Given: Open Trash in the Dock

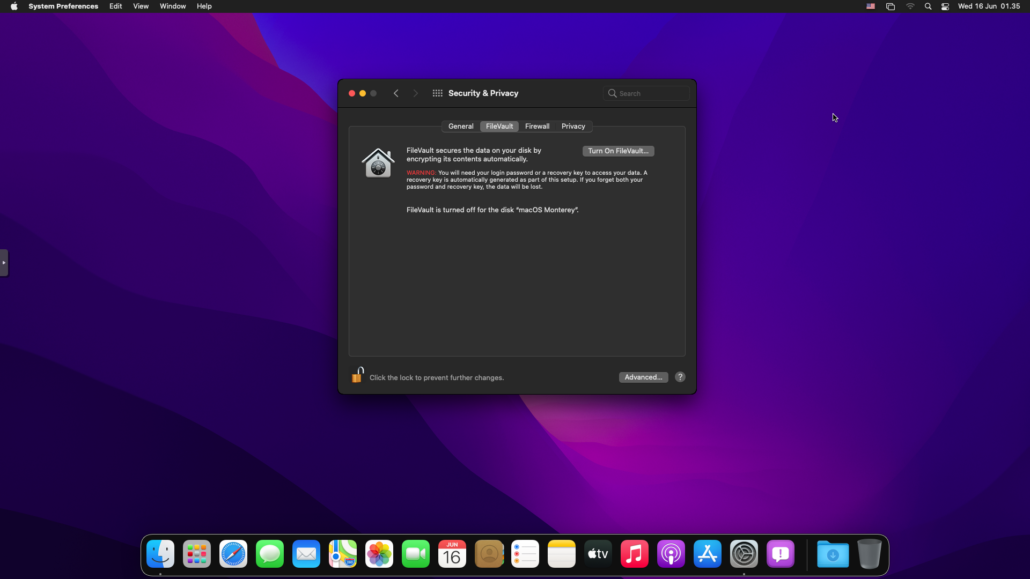Looking at the screenshot, I should [x=869, y=554].
